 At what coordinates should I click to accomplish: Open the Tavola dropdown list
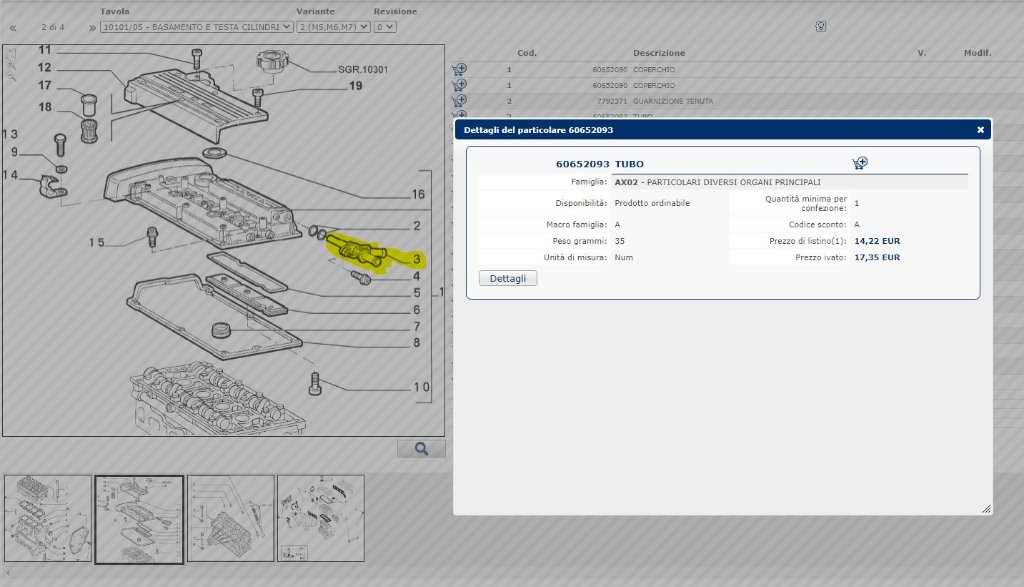click(x=197, y=27)
